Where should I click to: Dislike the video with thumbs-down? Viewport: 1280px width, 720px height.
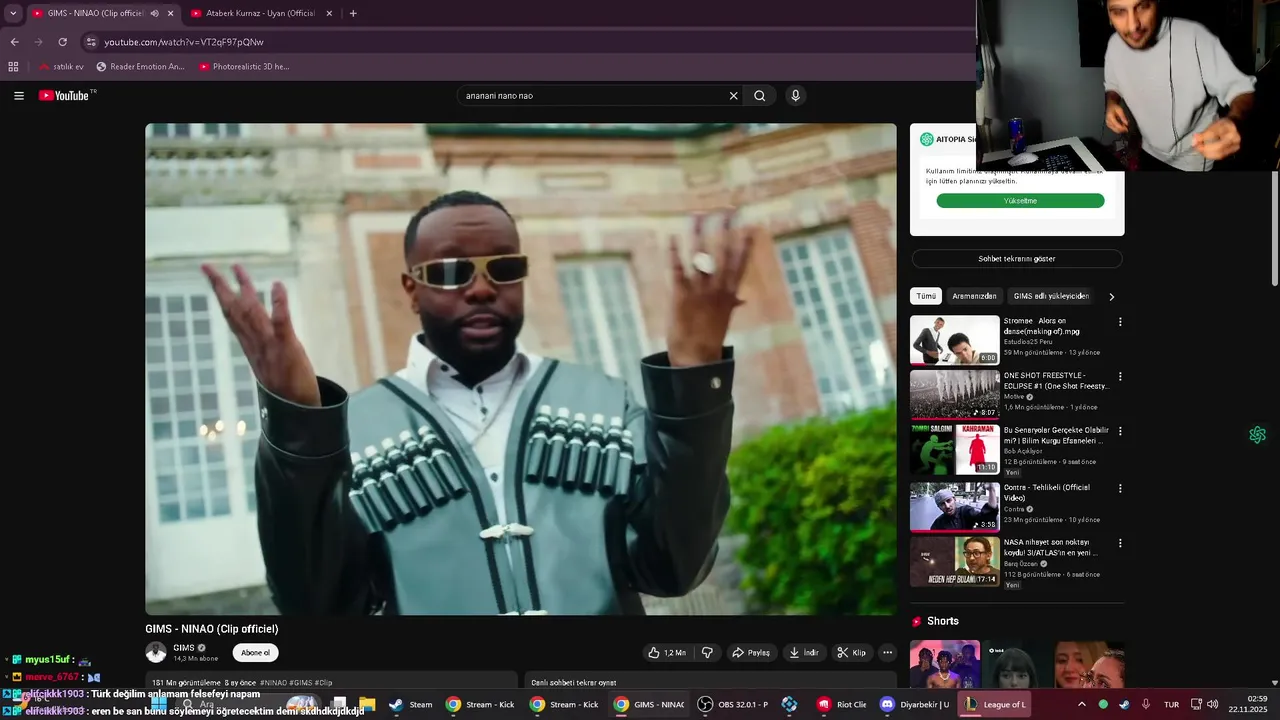coord(707,653)
